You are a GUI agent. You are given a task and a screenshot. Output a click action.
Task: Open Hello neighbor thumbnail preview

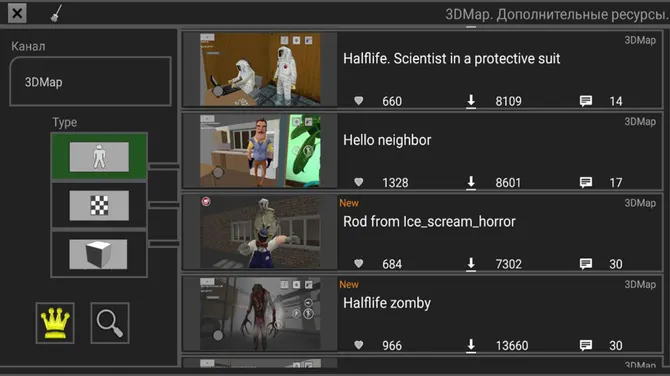pos(260,150)
